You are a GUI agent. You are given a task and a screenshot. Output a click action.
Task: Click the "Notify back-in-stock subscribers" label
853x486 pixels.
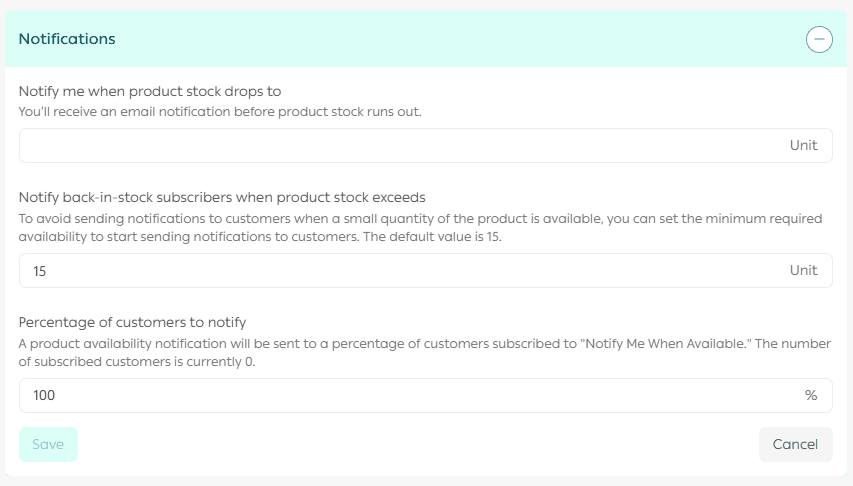point(222,197)
